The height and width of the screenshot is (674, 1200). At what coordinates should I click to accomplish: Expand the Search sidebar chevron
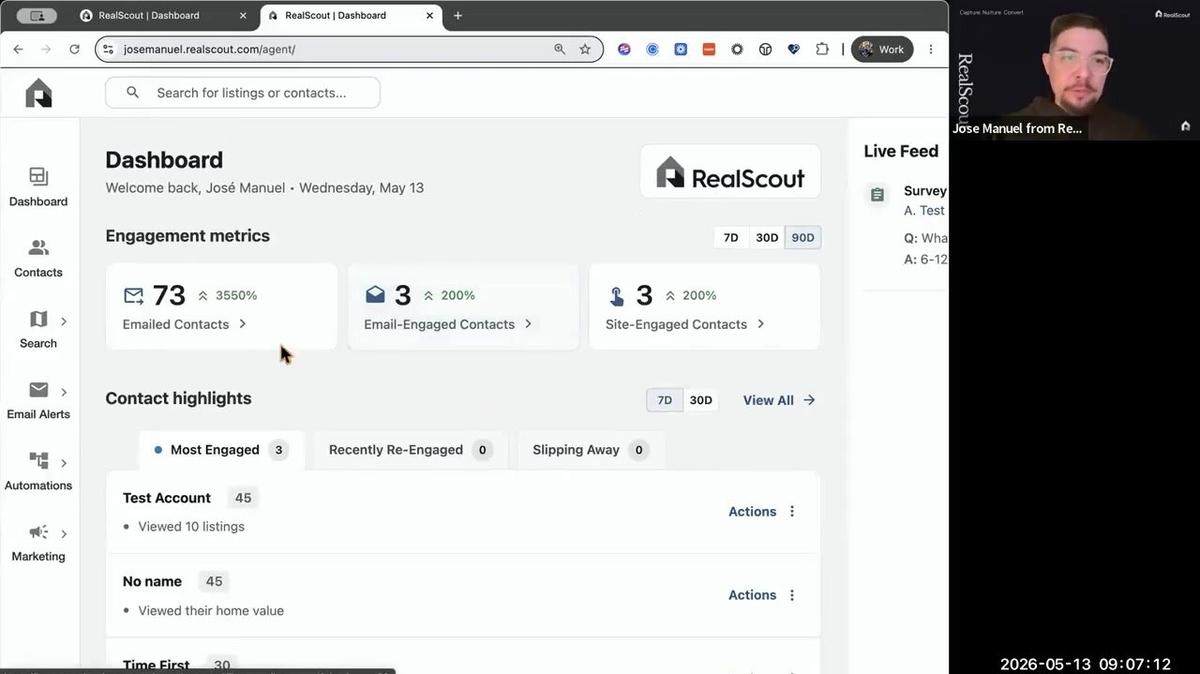coord(64,321)
